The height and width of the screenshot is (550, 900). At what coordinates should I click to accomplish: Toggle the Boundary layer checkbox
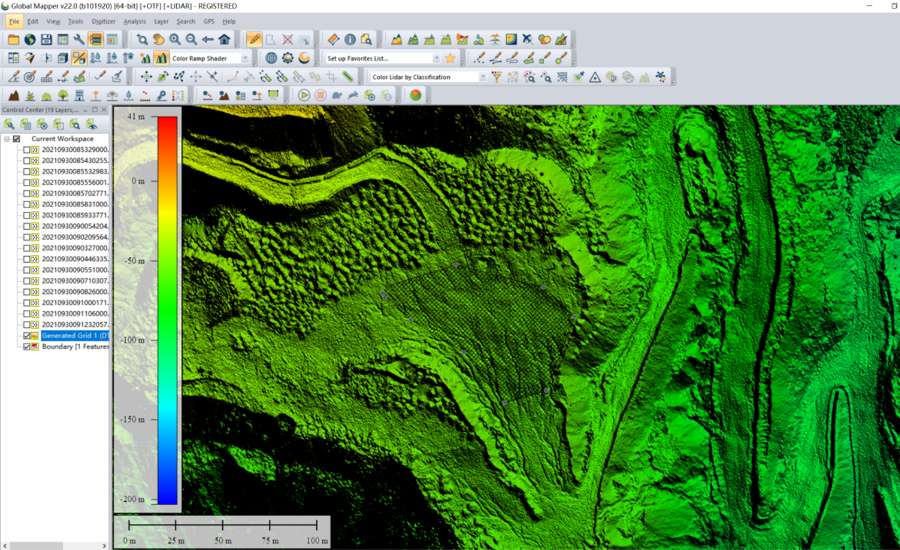(27, 347)
